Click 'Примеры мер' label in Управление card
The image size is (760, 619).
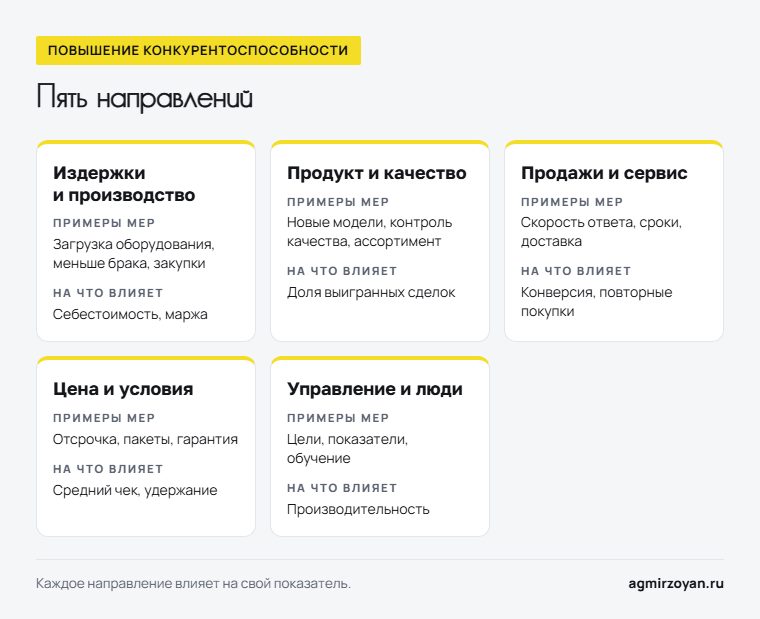(x=338, y=418)
